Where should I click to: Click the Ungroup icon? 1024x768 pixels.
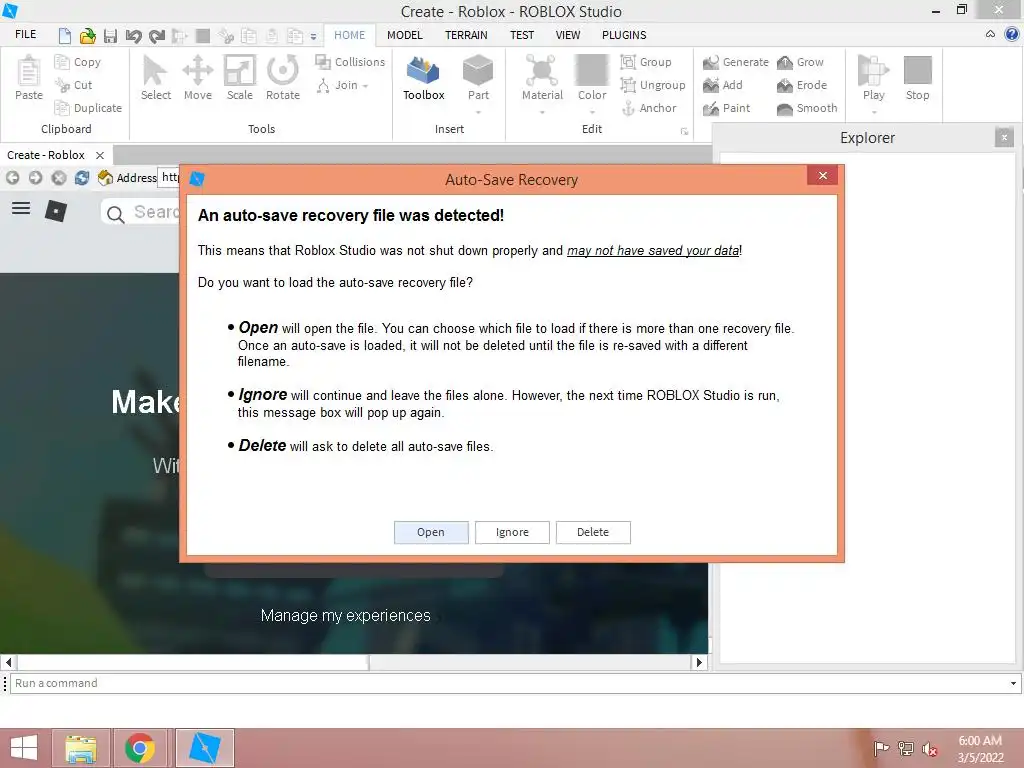coord(628,85)
